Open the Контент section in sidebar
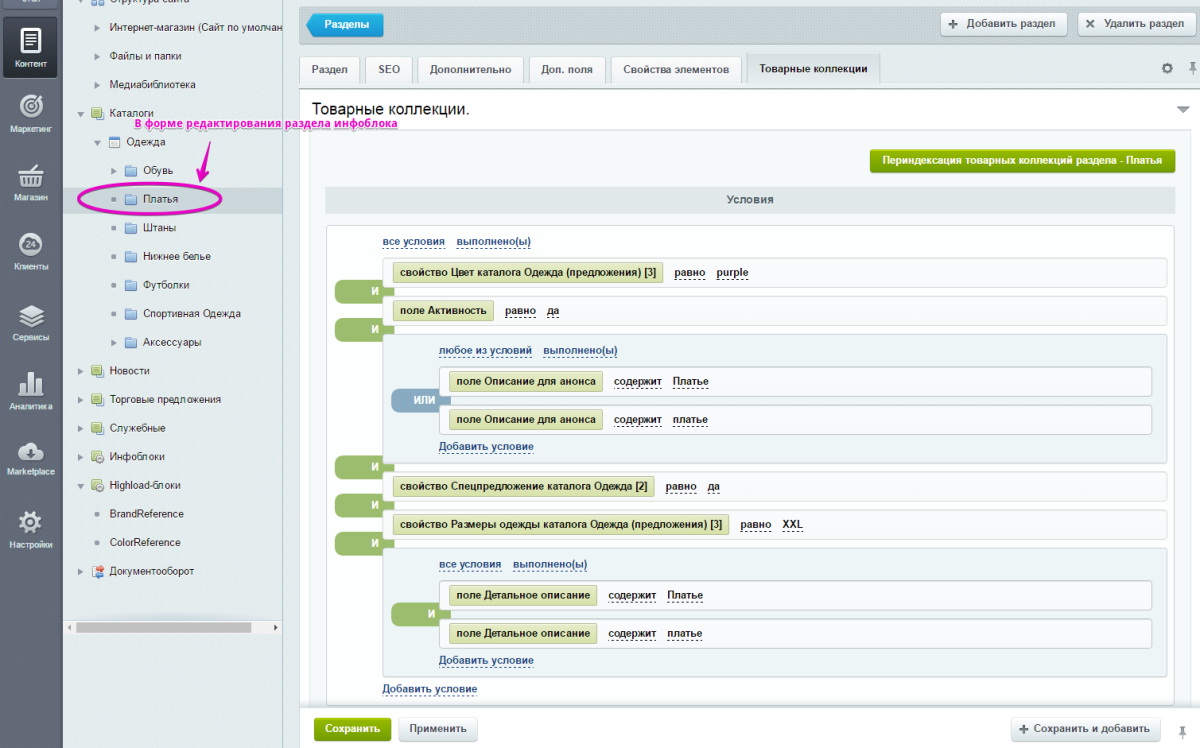 30,48
